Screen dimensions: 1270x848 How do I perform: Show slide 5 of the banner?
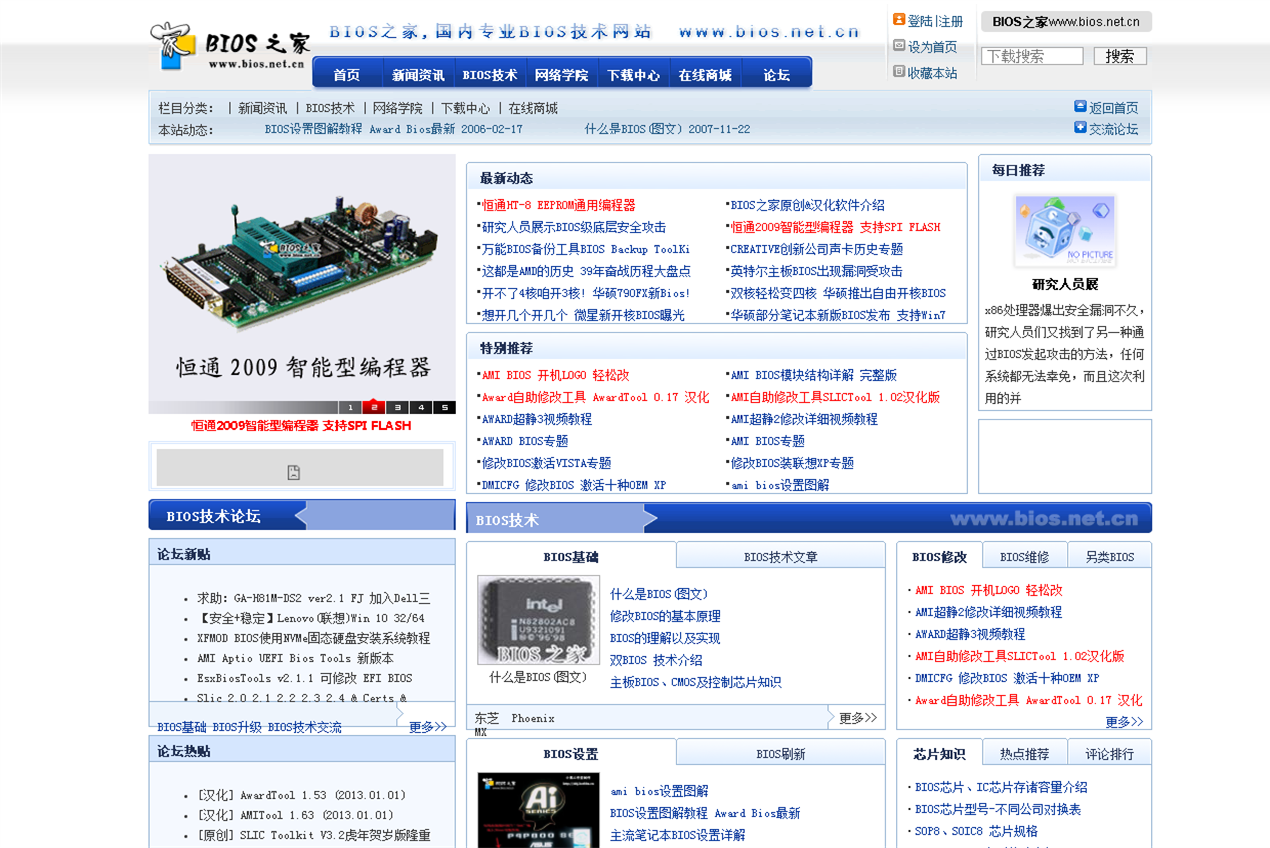point(444,407)
